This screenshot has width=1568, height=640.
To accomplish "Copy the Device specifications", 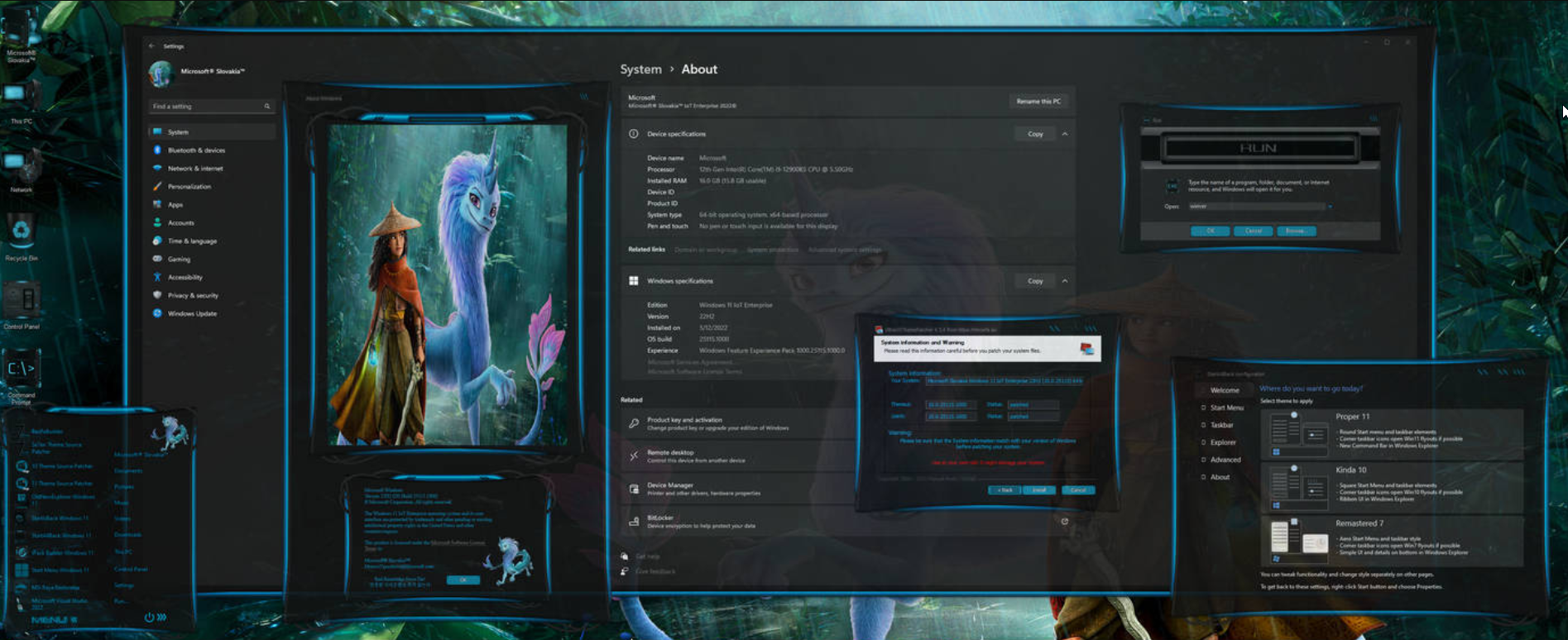I will (x=1035, y=134).
